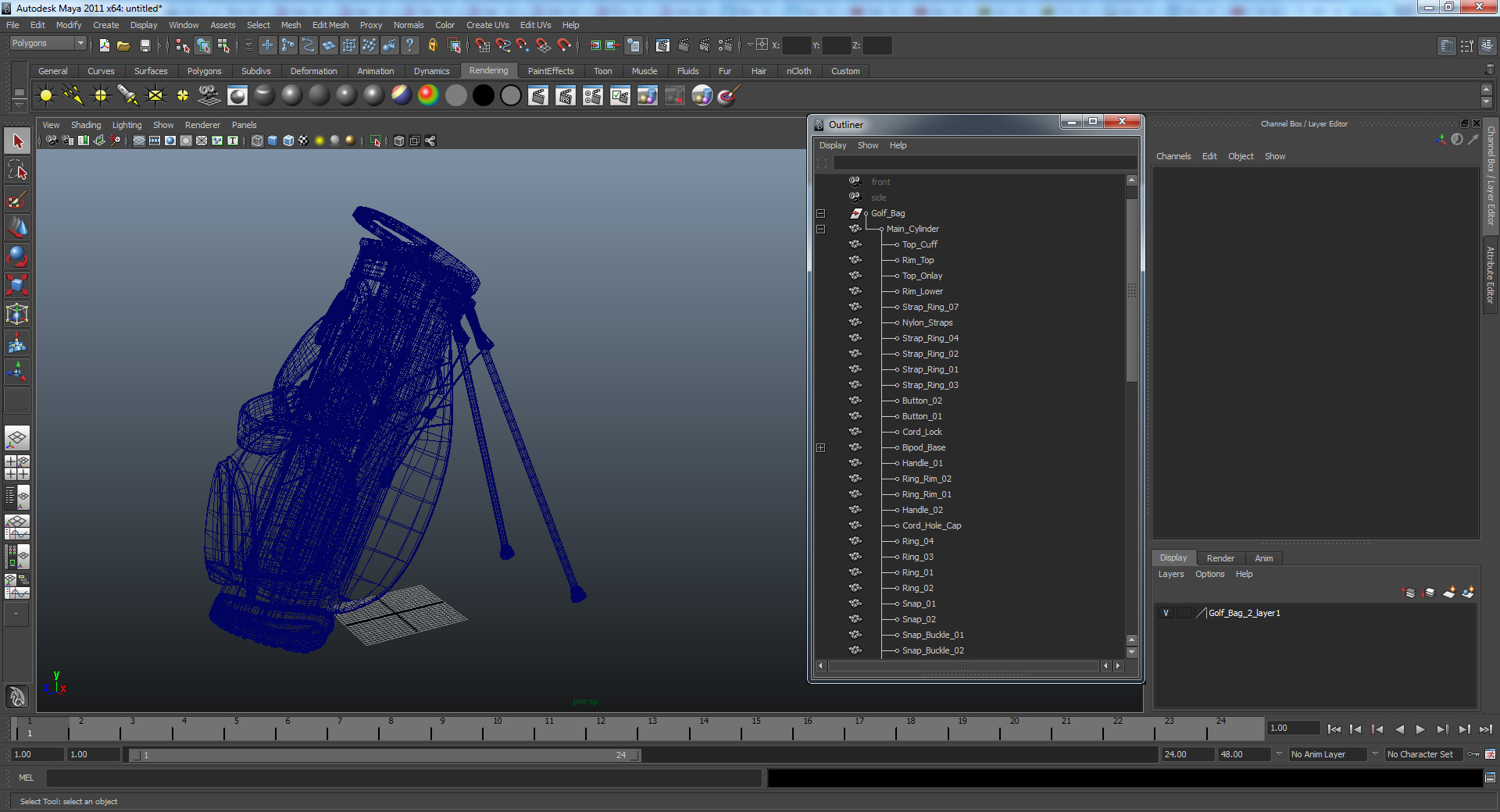Switch to the Polygons shelf tab
This screenshot has height=812, width=1500.
pos(204,71)
